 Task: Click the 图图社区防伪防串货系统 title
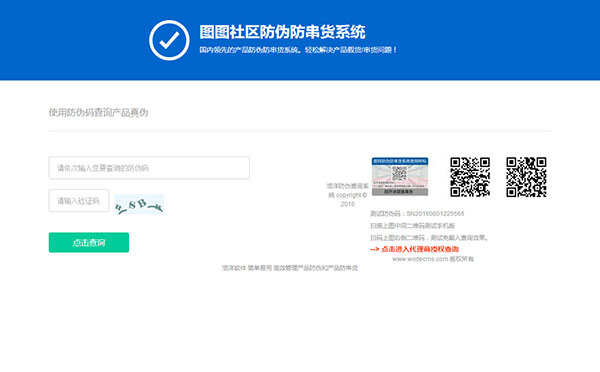pyautogui.click(x=282, y=32)
